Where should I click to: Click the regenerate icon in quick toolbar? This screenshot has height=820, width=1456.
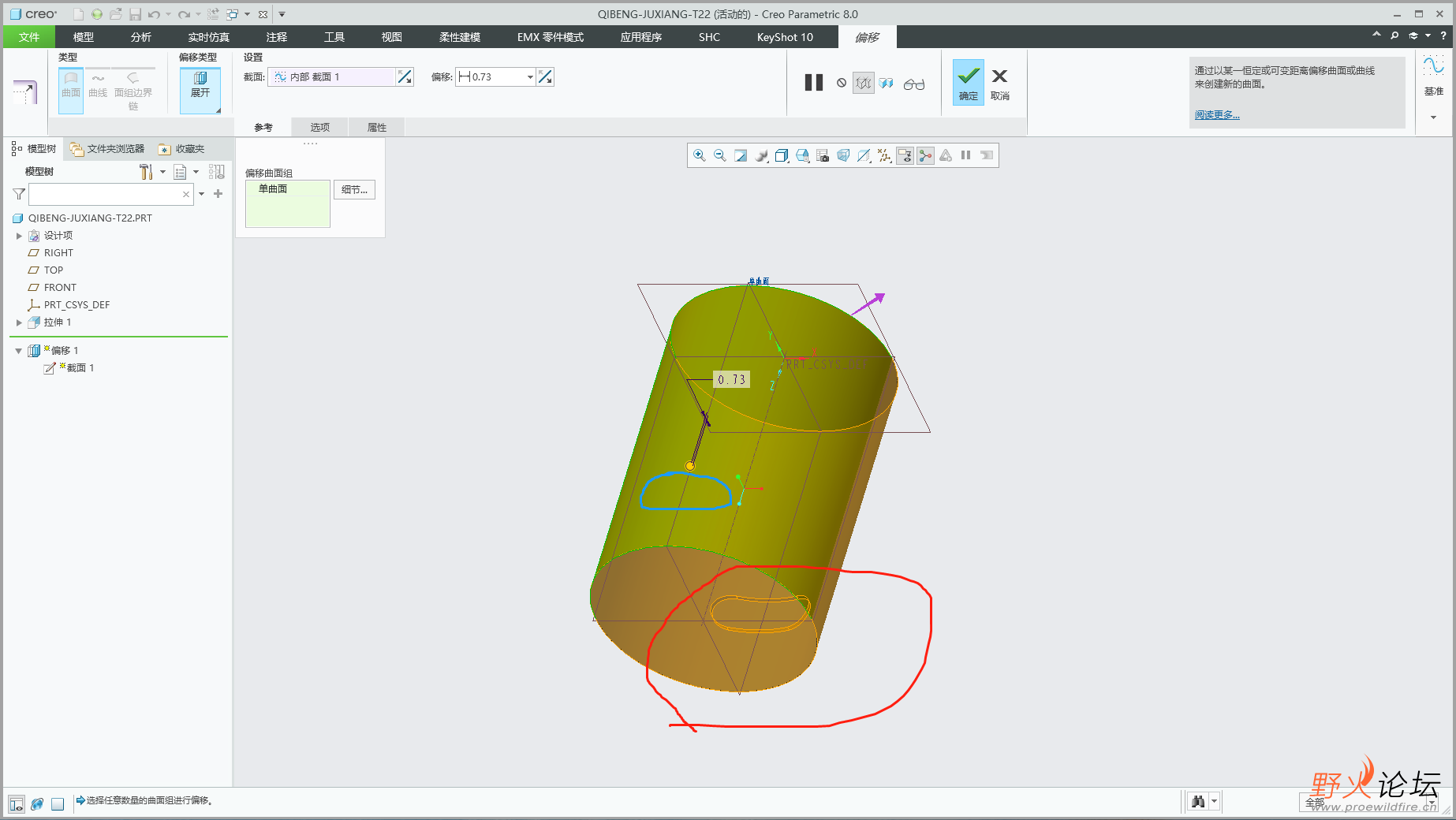point(213,14)
